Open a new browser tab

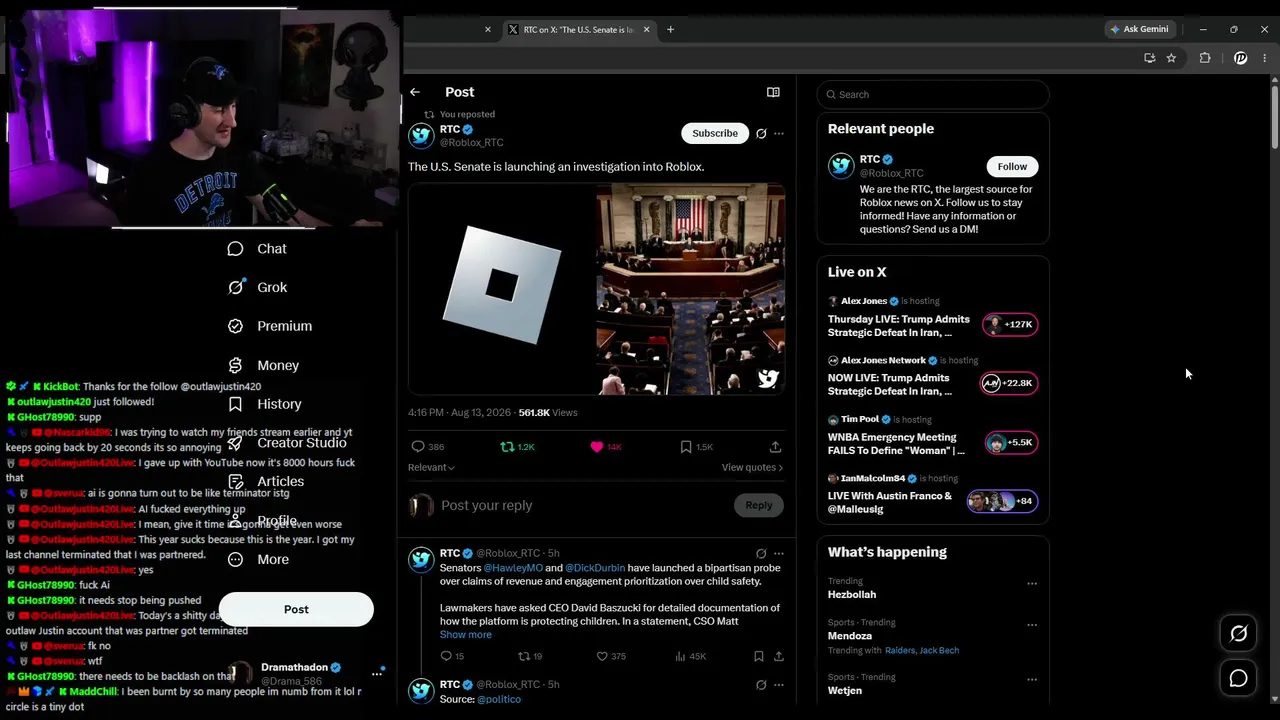coord(670,29)
